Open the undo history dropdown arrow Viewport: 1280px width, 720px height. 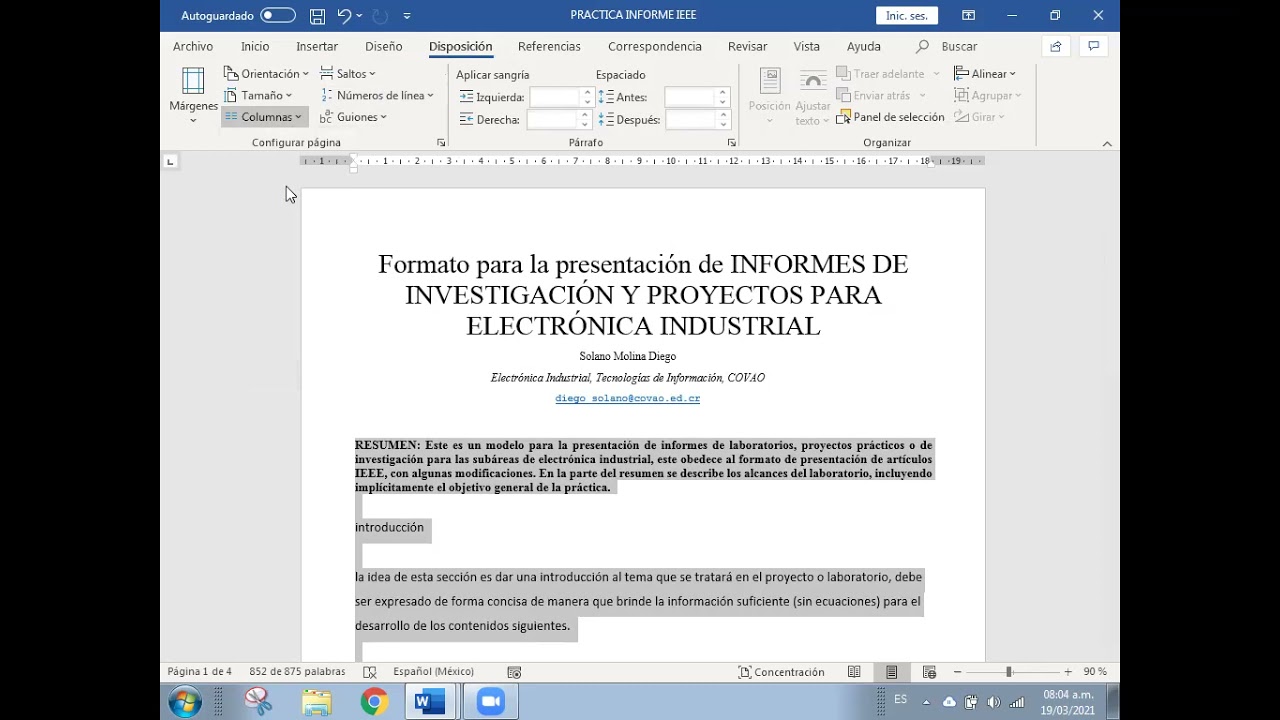(x=359, y=15)
